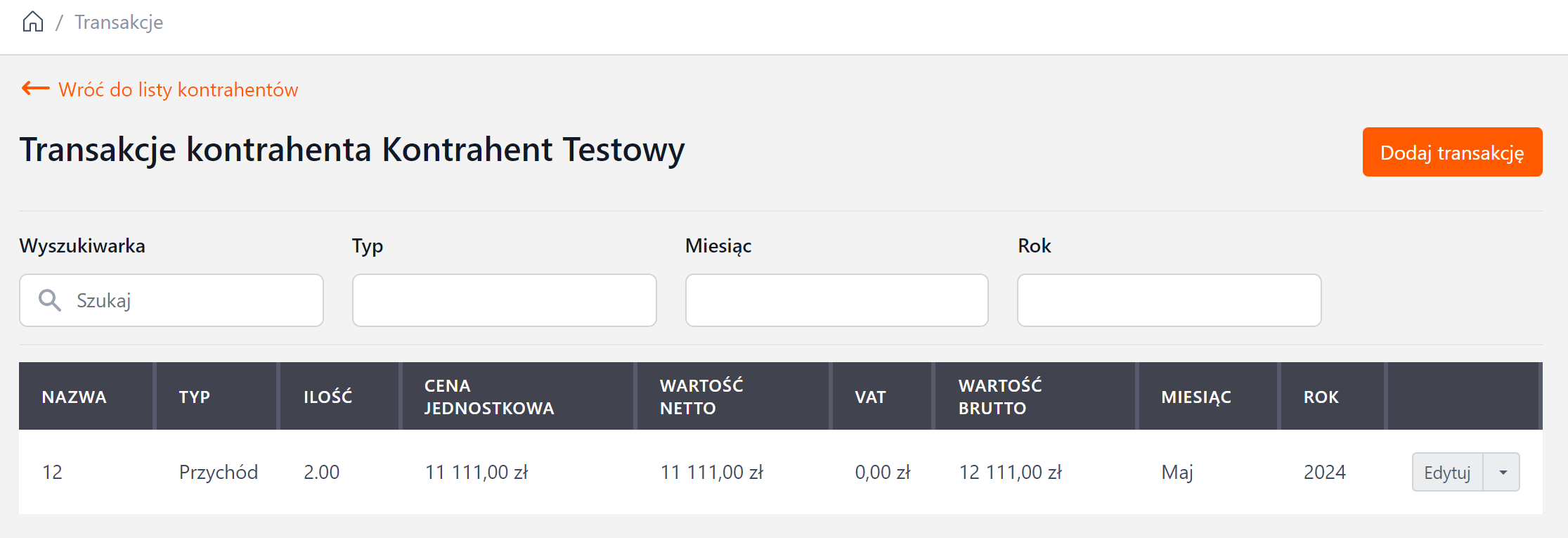Click the home icon in breadcrumb
Viewport: 1568px width, 538px height.
point(32,23)
